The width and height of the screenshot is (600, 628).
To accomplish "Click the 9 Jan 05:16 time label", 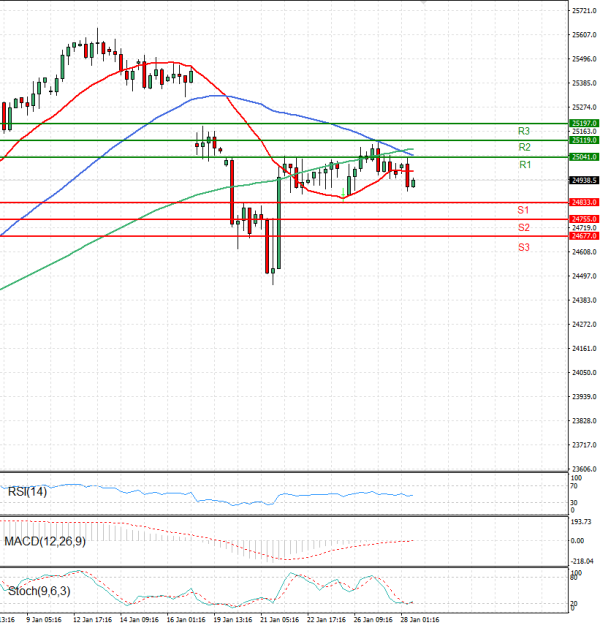I will (44, 620).
